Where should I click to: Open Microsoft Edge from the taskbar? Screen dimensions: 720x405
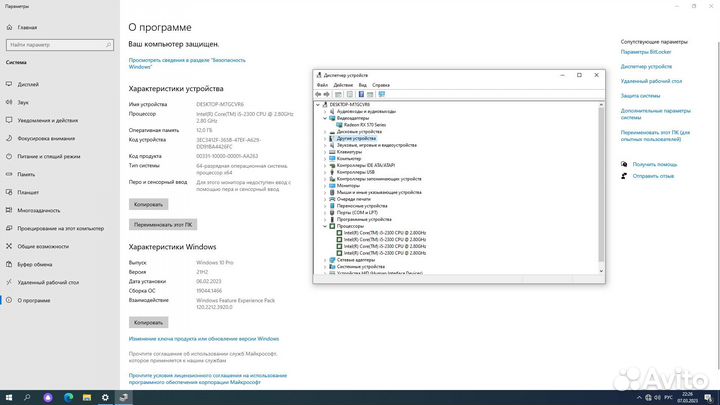[69, 397]
